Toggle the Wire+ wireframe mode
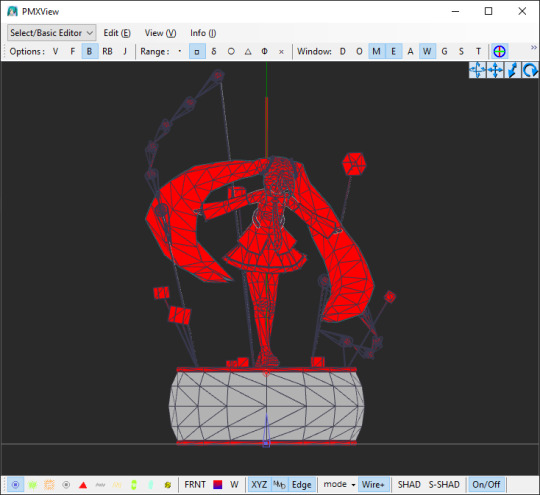 pos(373,485)
